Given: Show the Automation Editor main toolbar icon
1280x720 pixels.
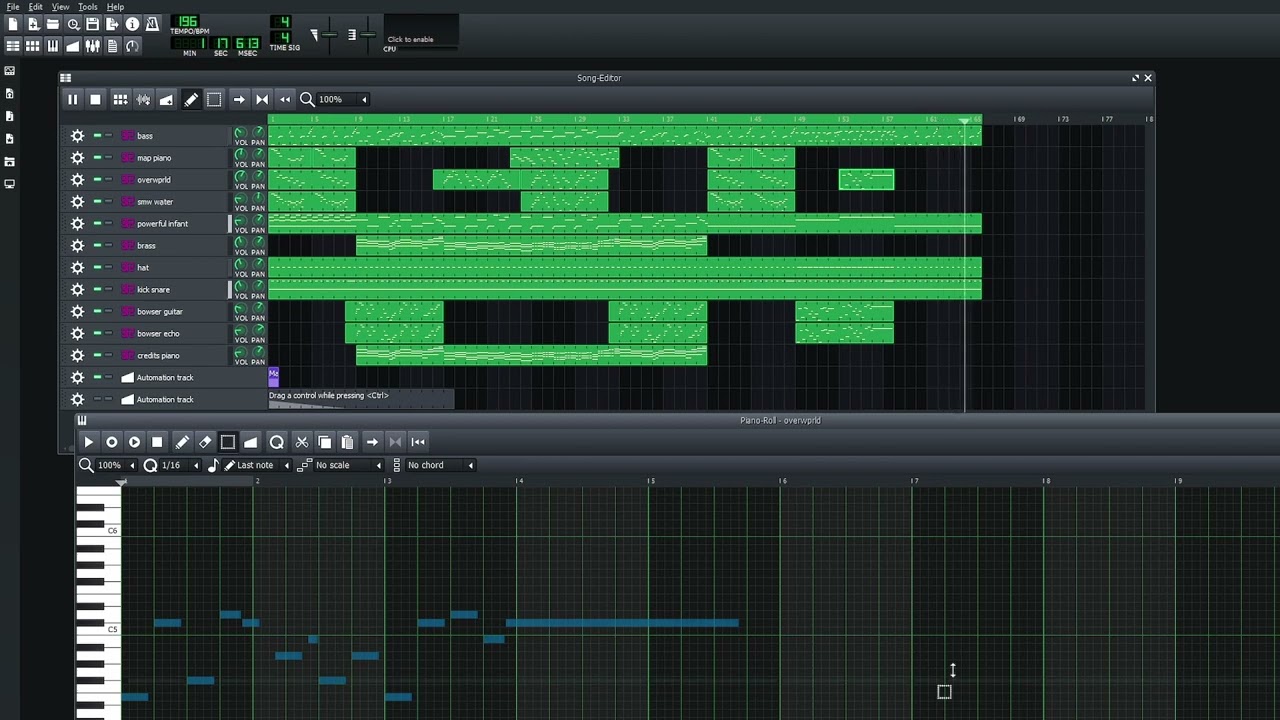Looking at the screenshot, I should (x=73, y=46).
